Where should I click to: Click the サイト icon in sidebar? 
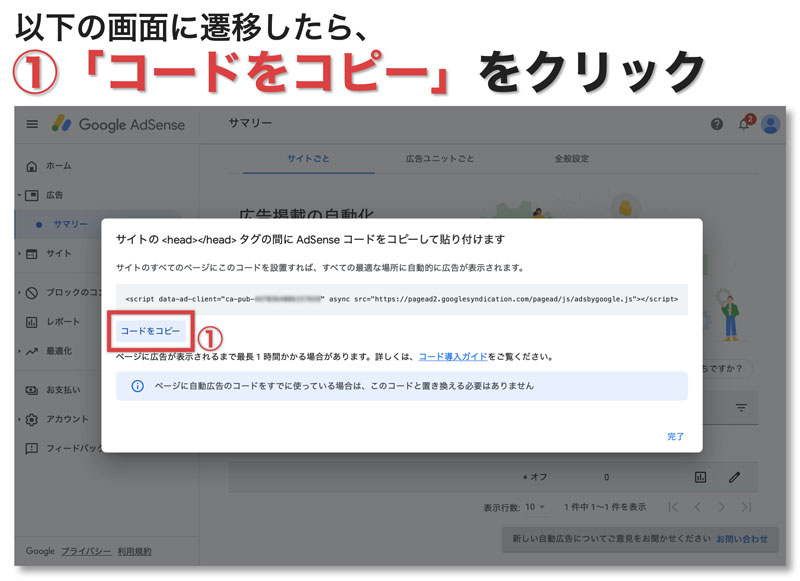click(x=32, y=254)
